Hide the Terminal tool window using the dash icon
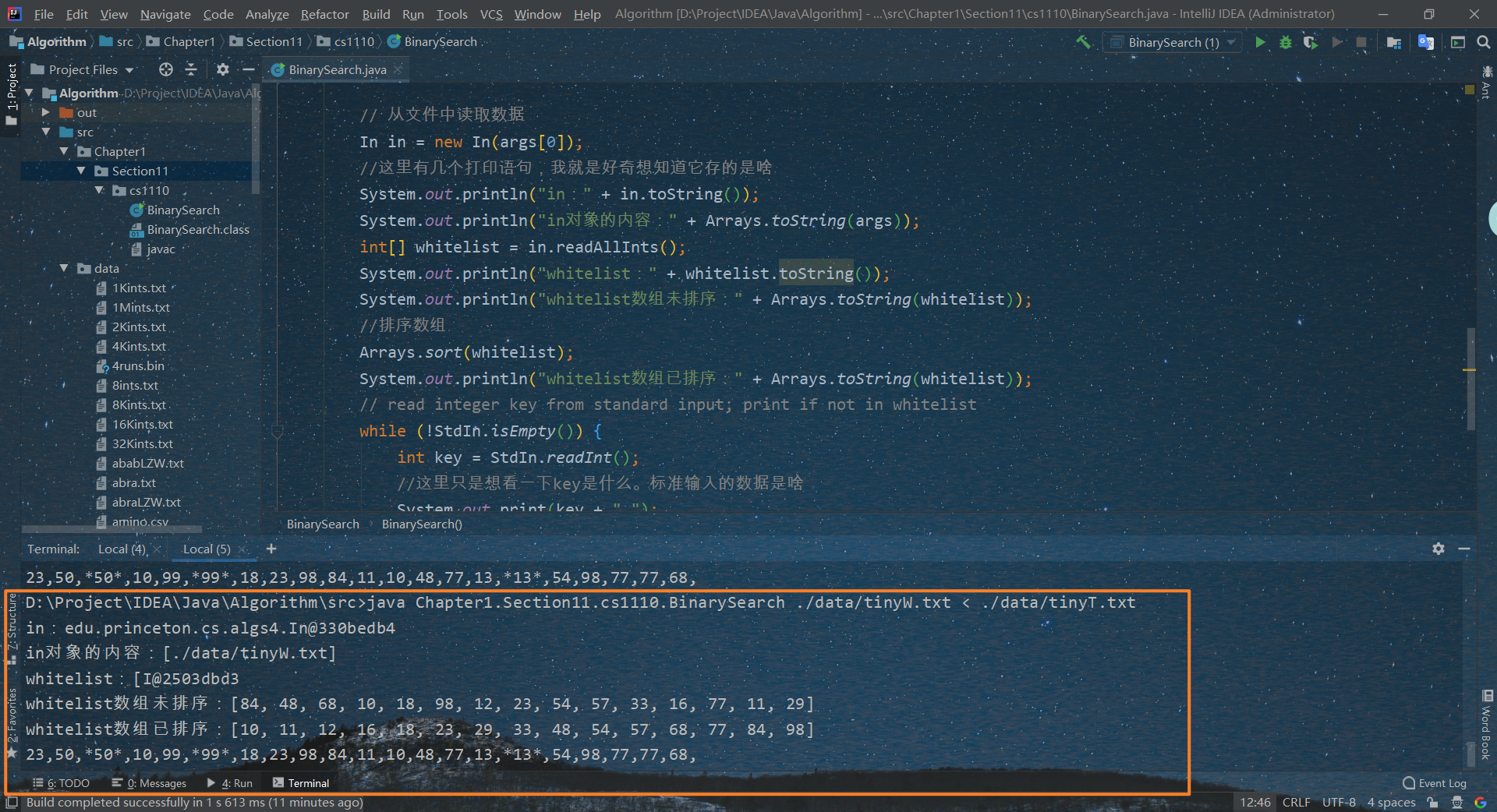The height and width of the screenshot is (812, 1497). pyautogui.click(x=1464, y=549)
